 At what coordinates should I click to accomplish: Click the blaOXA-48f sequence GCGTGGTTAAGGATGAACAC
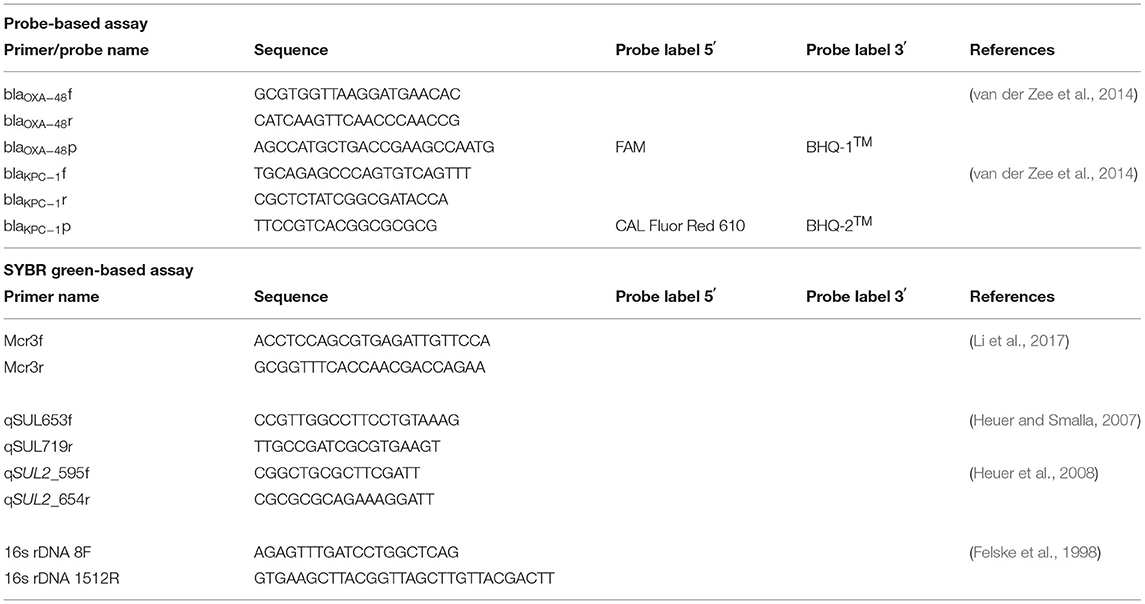tap(357, 94)
